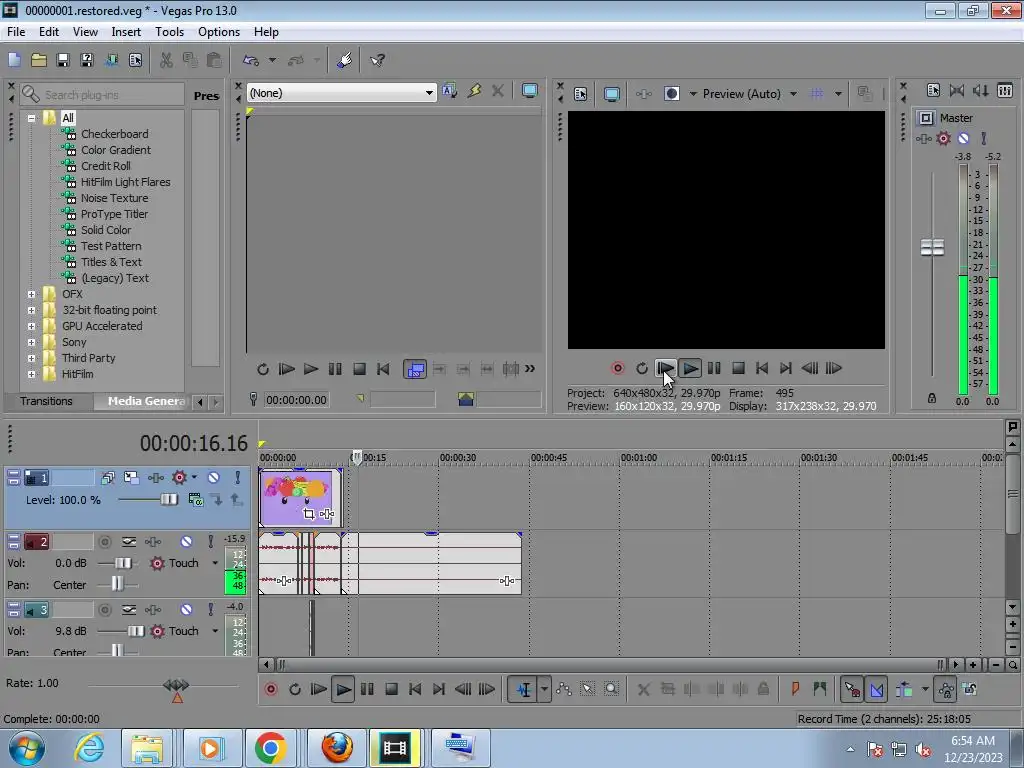Click the Insert Marker icon
This screenshot has width=1024, height=768.
point(795,689)
